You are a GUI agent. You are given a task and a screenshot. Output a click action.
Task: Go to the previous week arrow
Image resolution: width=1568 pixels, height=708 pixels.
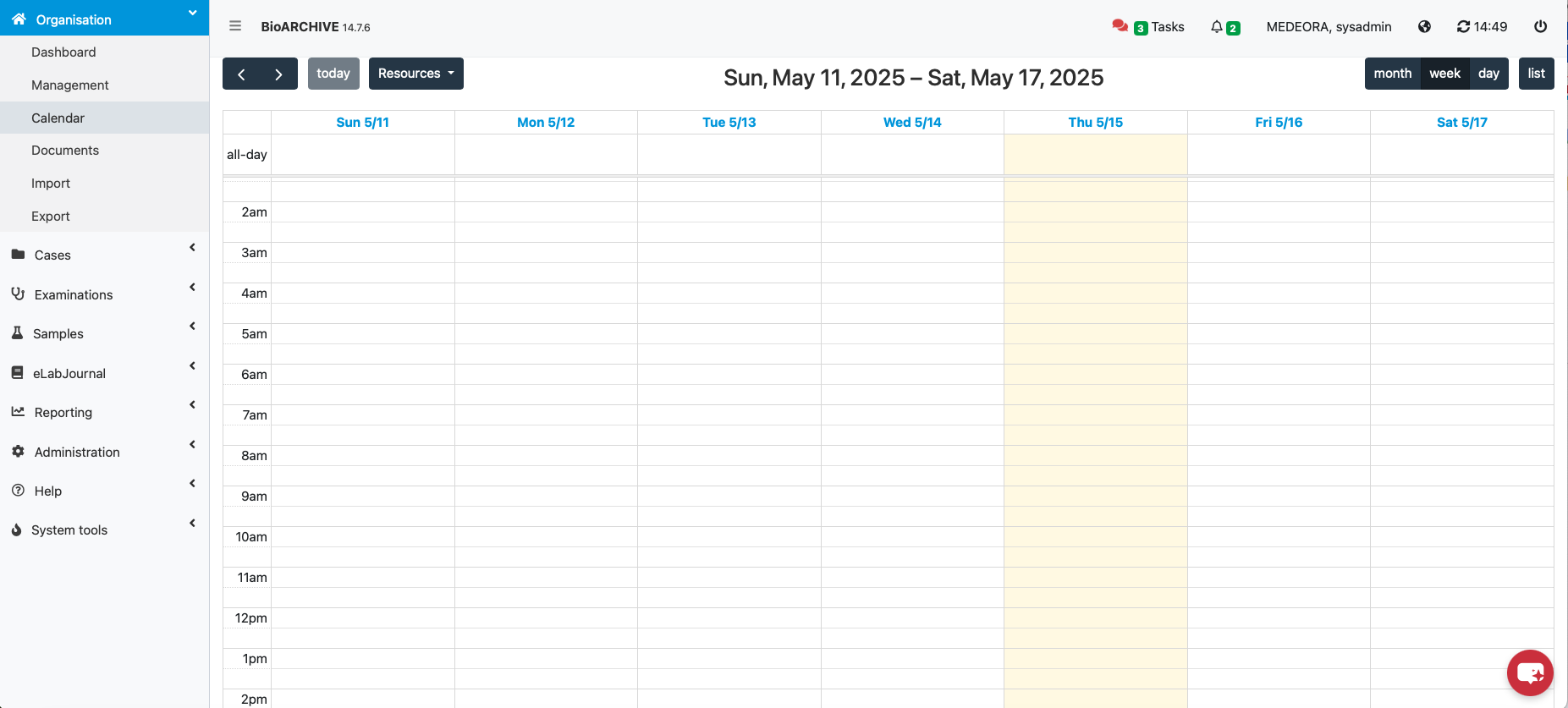pos(241,74)
